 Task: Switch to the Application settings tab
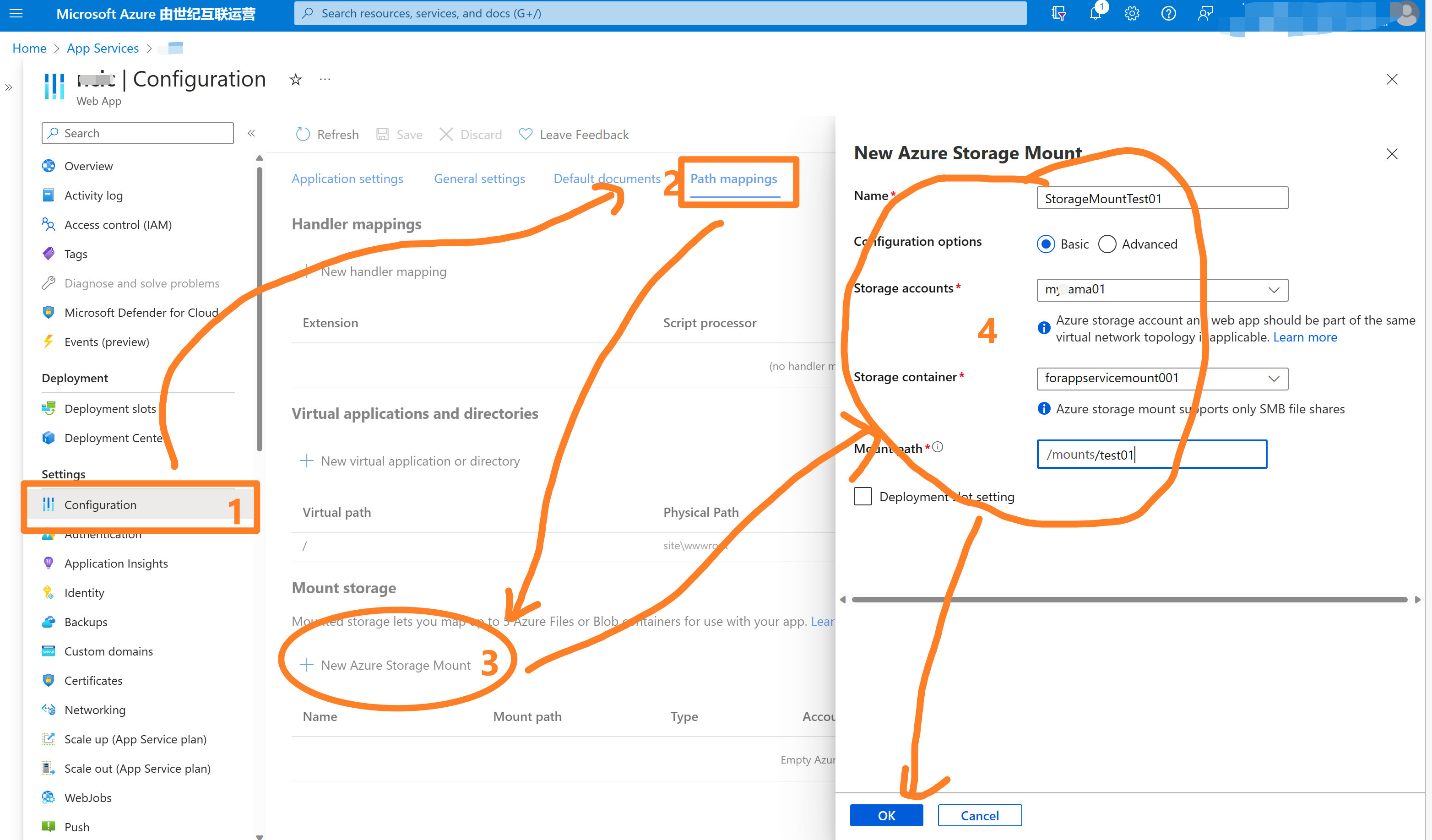tap(347, 179)
